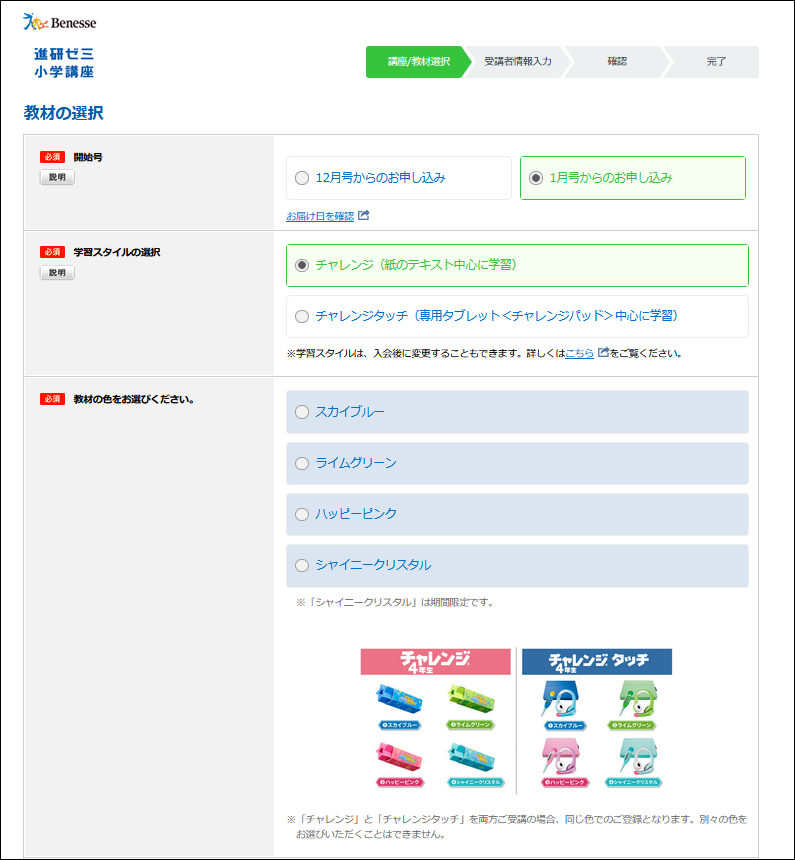Choose チャレンジタッチ tablet learning style

click(x=303, y=316)
